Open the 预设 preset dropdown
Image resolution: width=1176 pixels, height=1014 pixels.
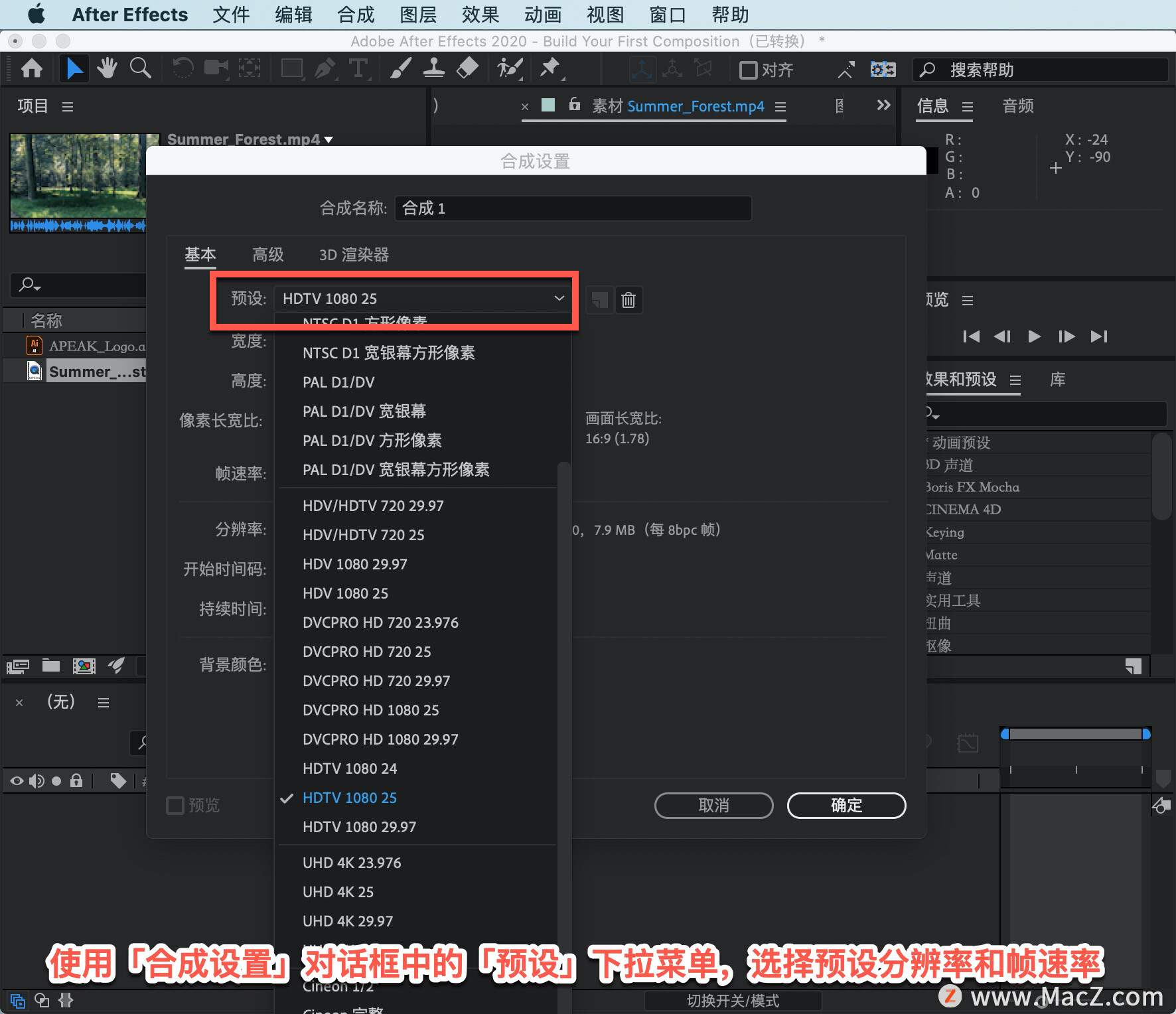click(x=423, y=299)
